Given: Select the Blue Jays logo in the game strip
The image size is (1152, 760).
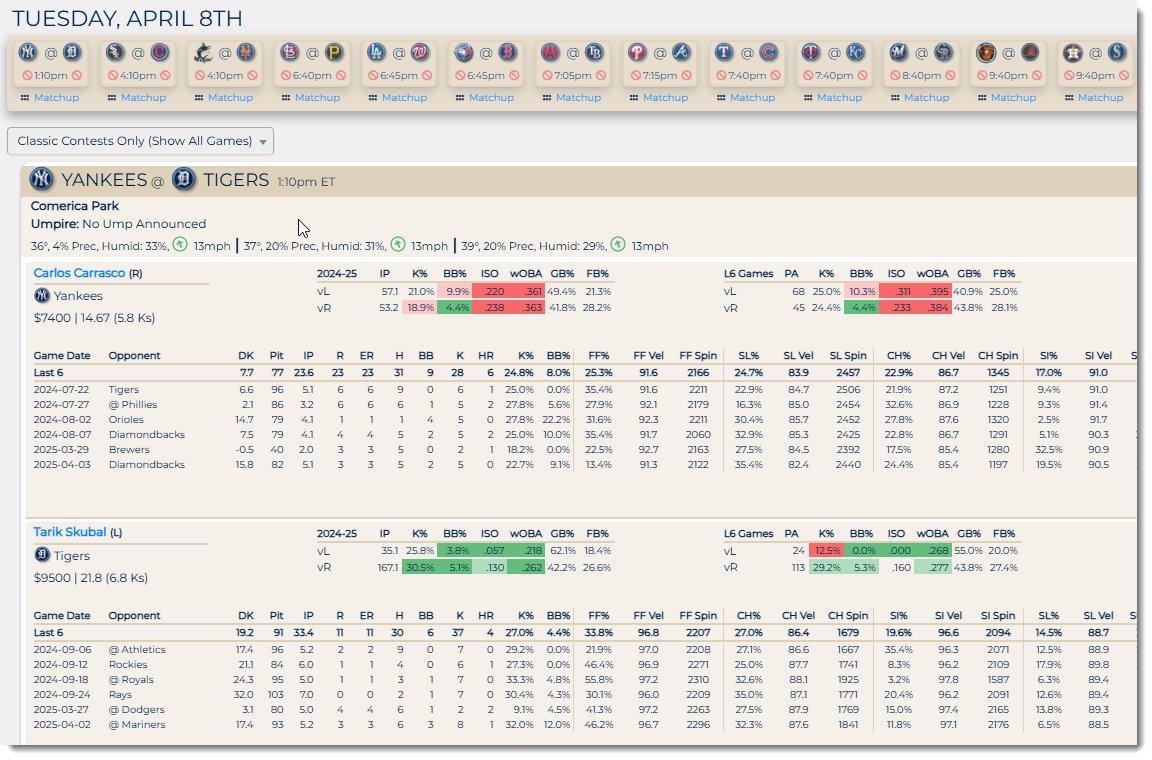Looking at the screenshot, I should pyautogui.click(x=464, y=52).
